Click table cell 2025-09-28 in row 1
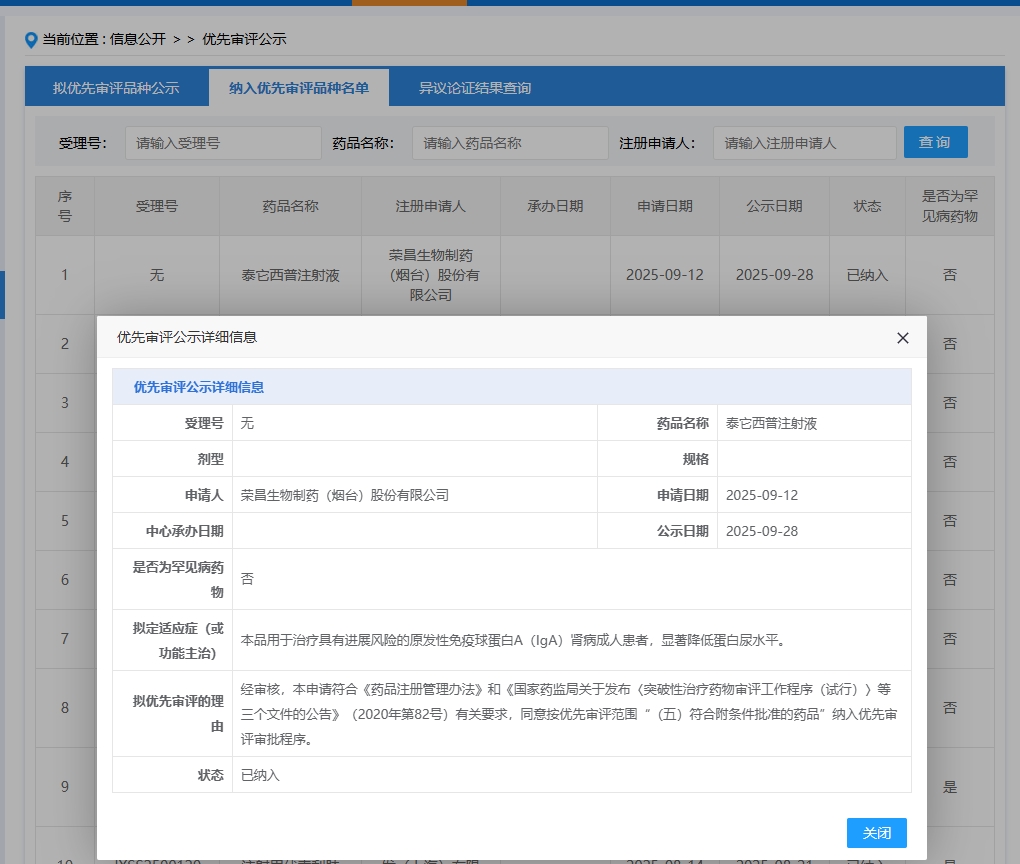This screenshot has width=1020, height=864. (x=775, y=275)
